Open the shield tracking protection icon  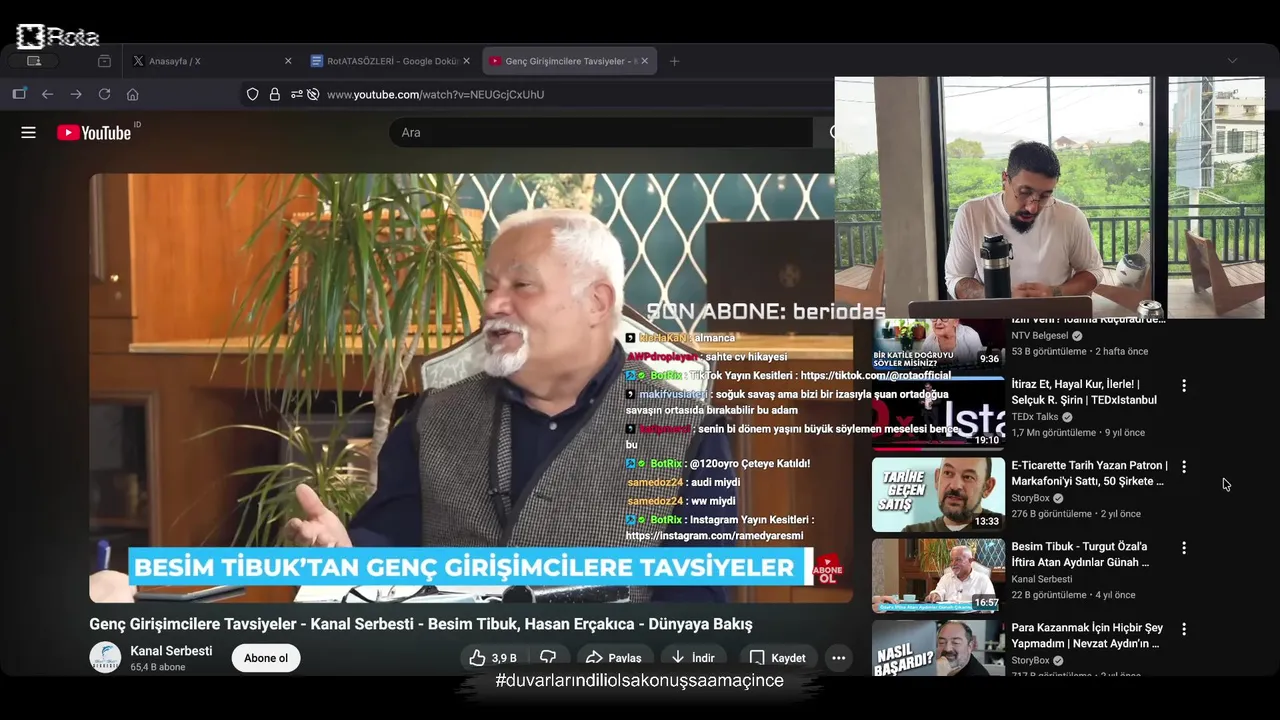(252, 94)
